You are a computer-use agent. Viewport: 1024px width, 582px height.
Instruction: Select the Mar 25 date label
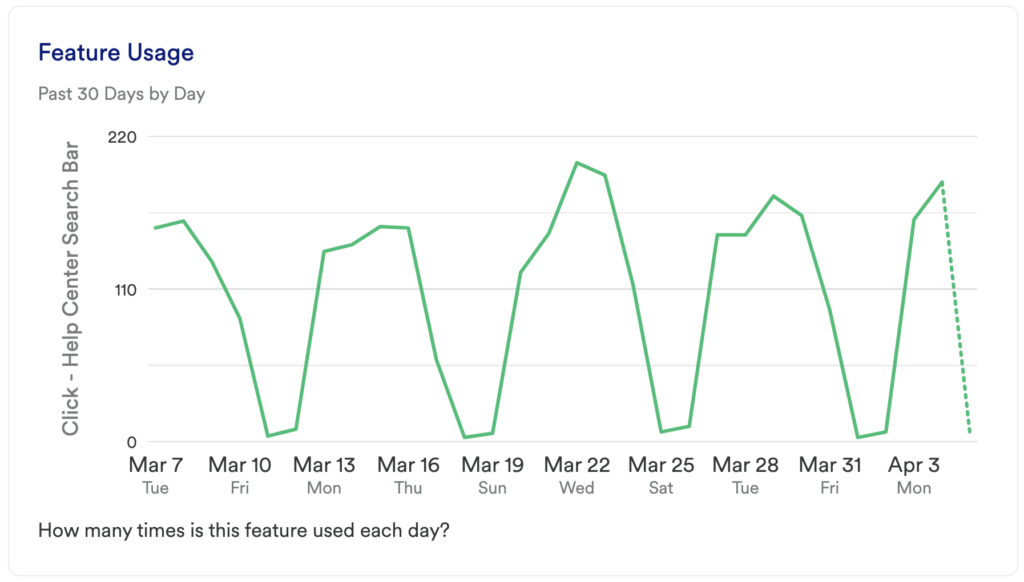(x=661, y=465)
